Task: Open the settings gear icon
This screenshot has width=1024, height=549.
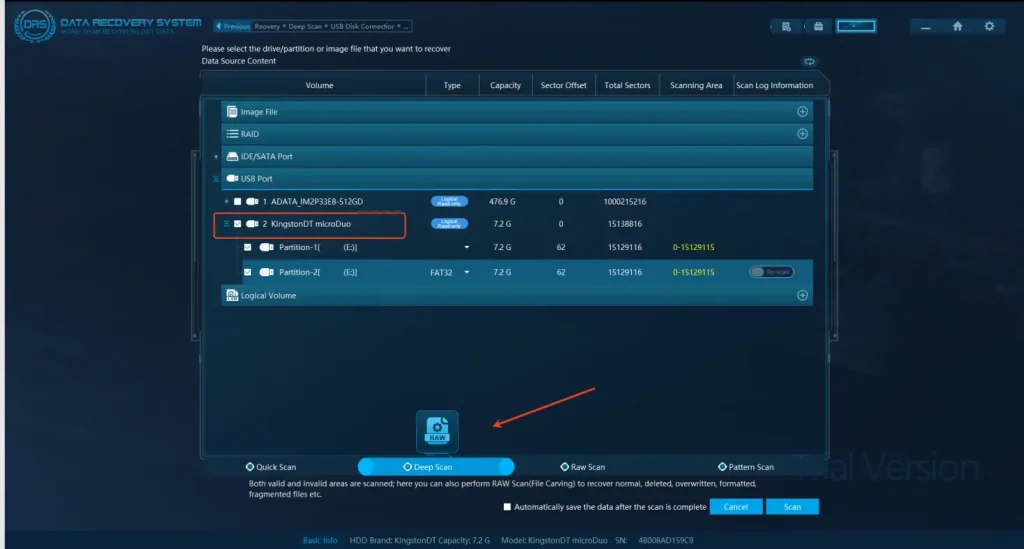Action: pos(989,26)
